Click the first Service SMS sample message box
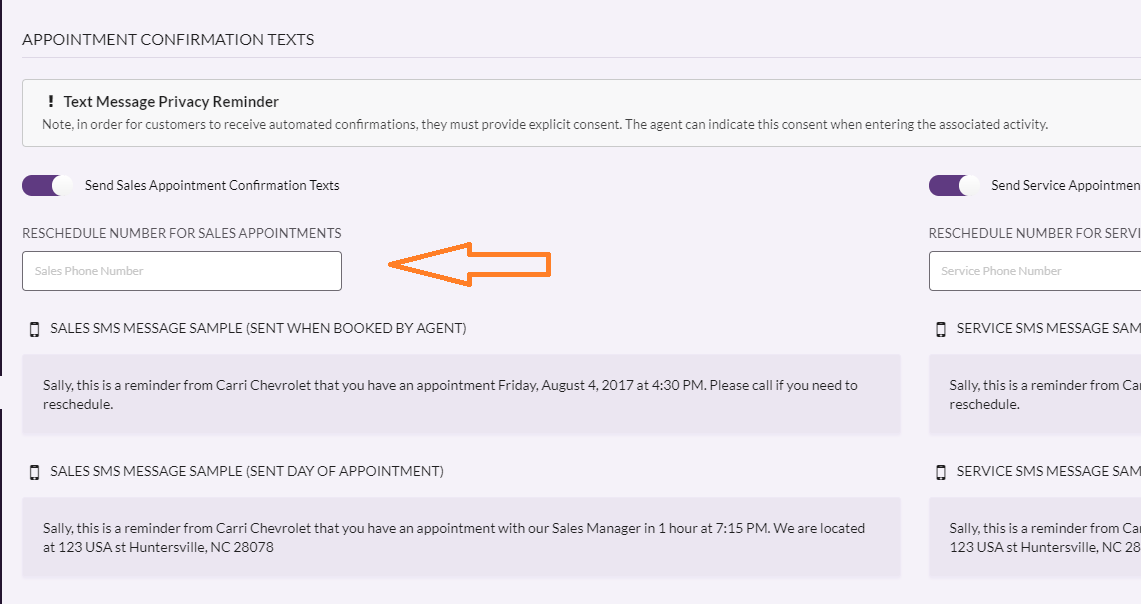 tap(1035, 394)
